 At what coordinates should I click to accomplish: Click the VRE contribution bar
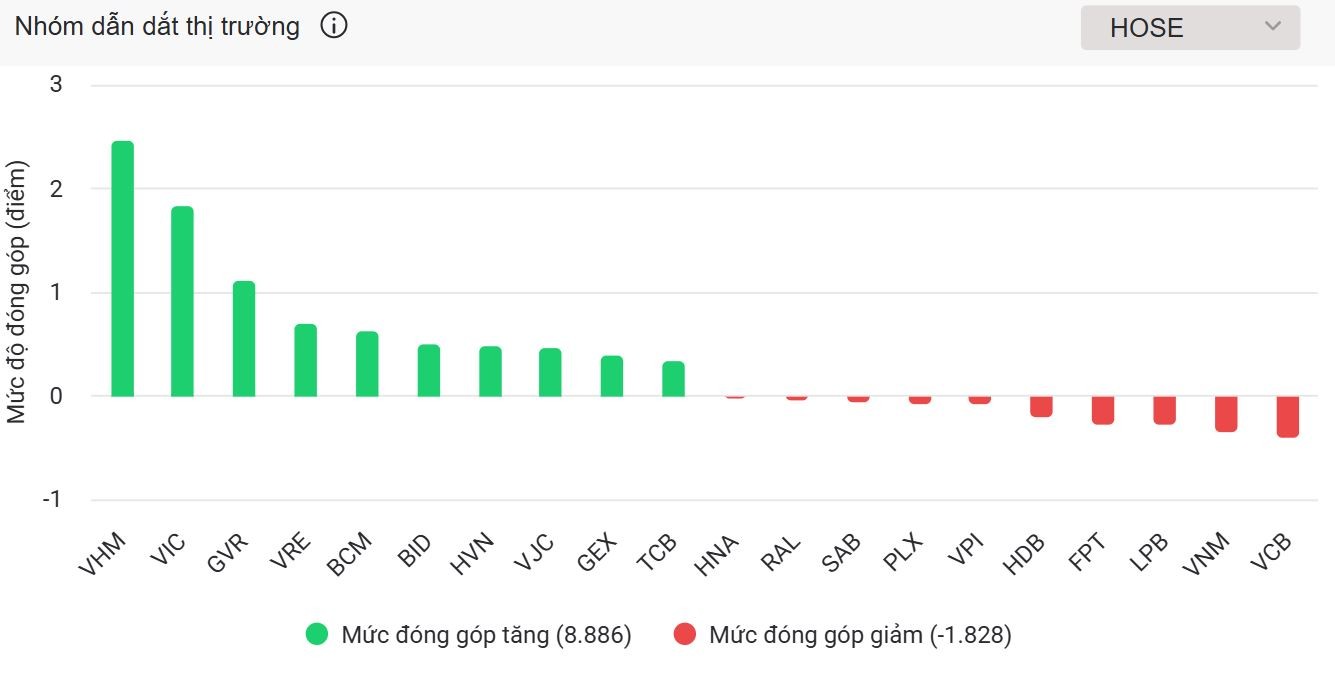point(305,360)
